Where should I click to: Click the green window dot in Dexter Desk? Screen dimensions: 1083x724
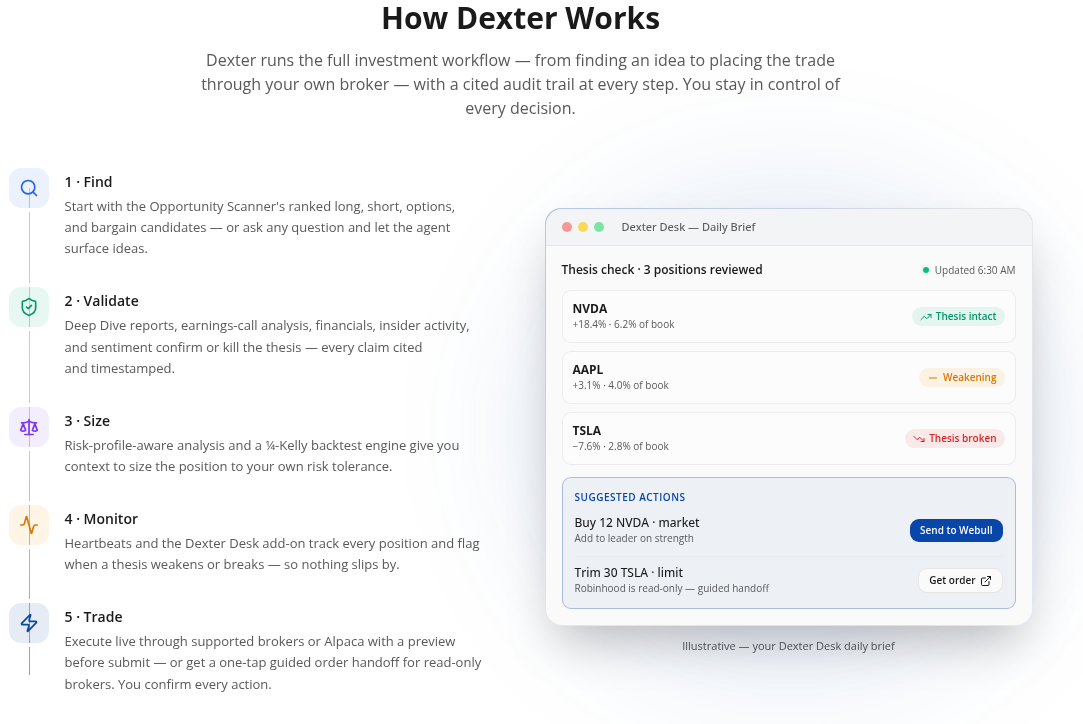pyautogui.click(x=599, y=227)
